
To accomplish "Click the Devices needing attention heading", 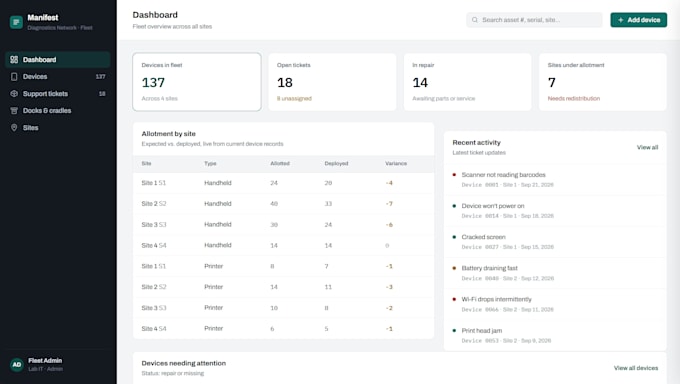I will [x=183, y=363].
